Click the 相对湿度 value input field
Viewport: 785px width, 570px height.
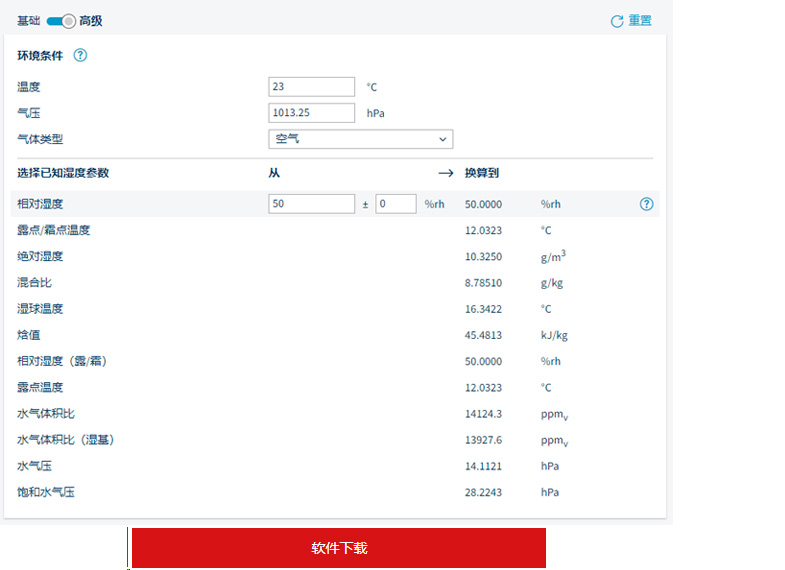click(311, 204)
